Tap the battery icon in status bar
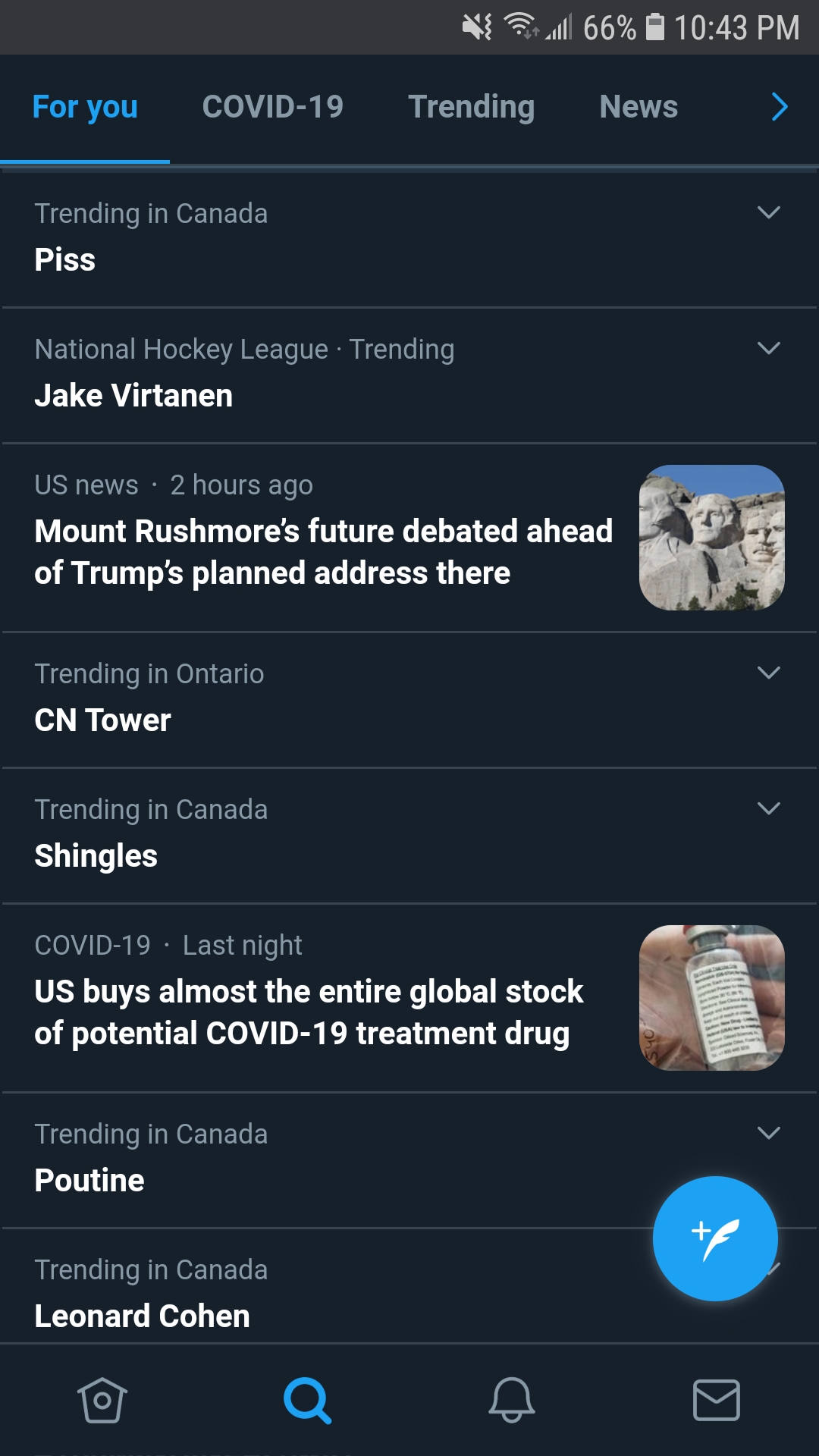Screen dimensions: 819x1456 coord(655,27)
